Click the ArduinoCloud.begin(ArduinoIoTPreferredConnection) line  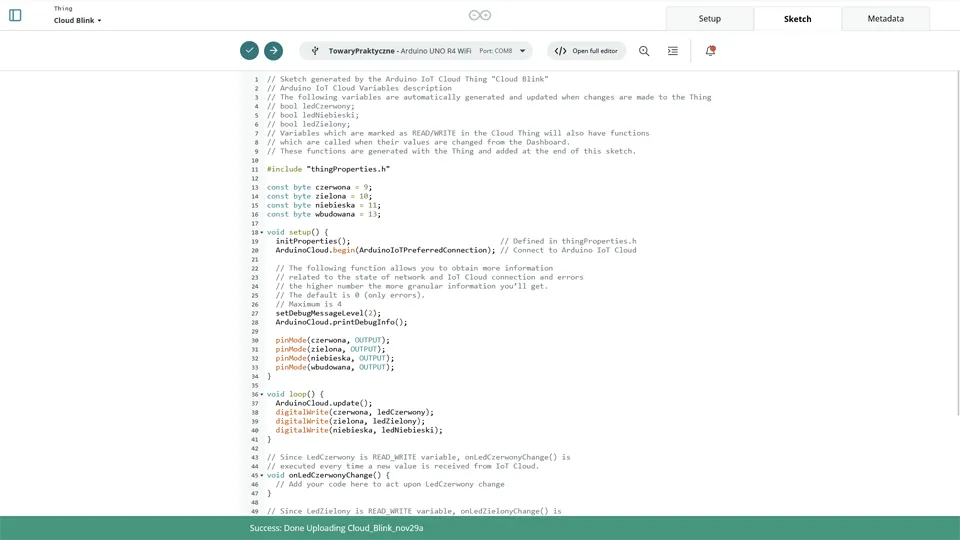coord(385,250)
